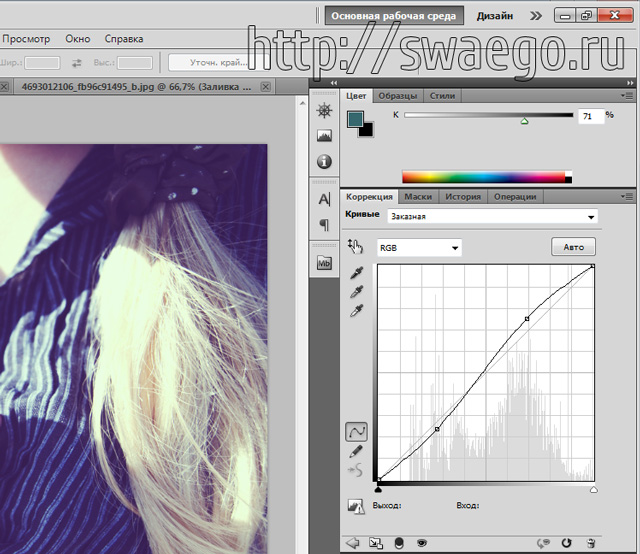The width and height of the screenshot is (640, 554).
Task: Click the K percentage value field
Action: (591, 116)
